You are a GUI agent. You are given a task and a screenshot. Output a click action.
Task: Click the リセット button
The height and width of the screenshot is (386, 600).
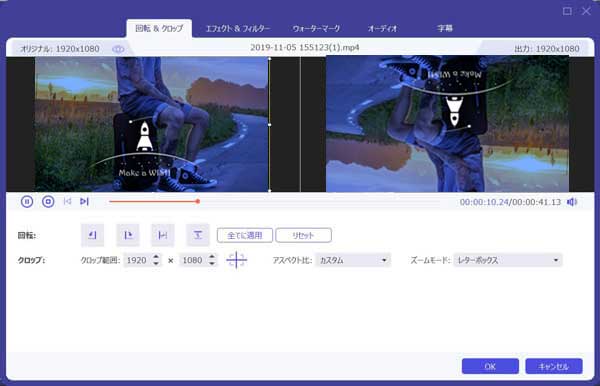tap(303, 235)
